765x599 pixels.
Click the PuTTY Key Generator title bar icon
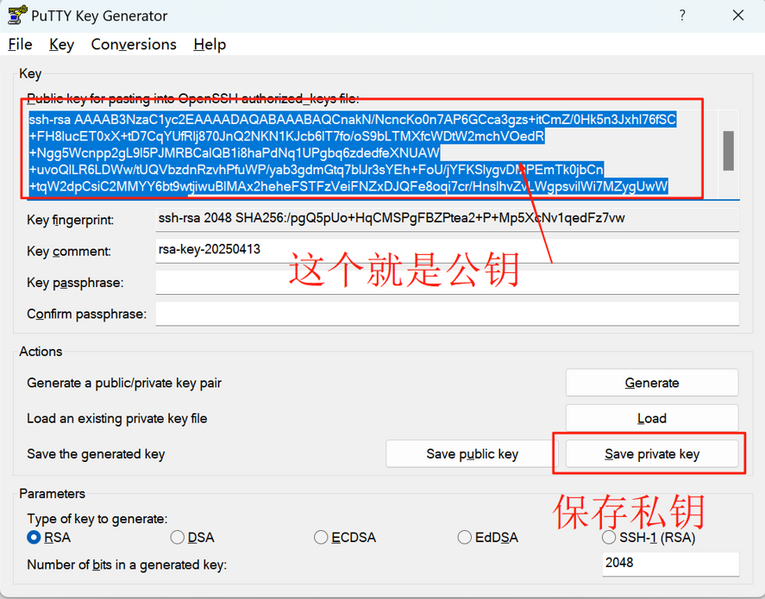16,16
